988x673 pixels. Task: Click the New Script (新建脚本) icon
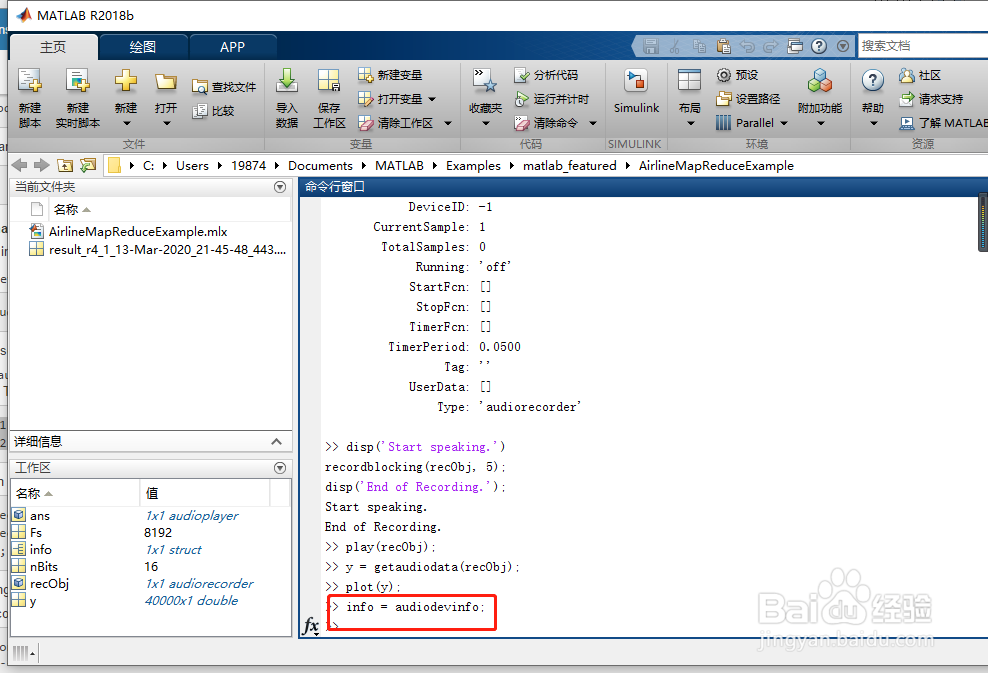(x=30, y=81)
